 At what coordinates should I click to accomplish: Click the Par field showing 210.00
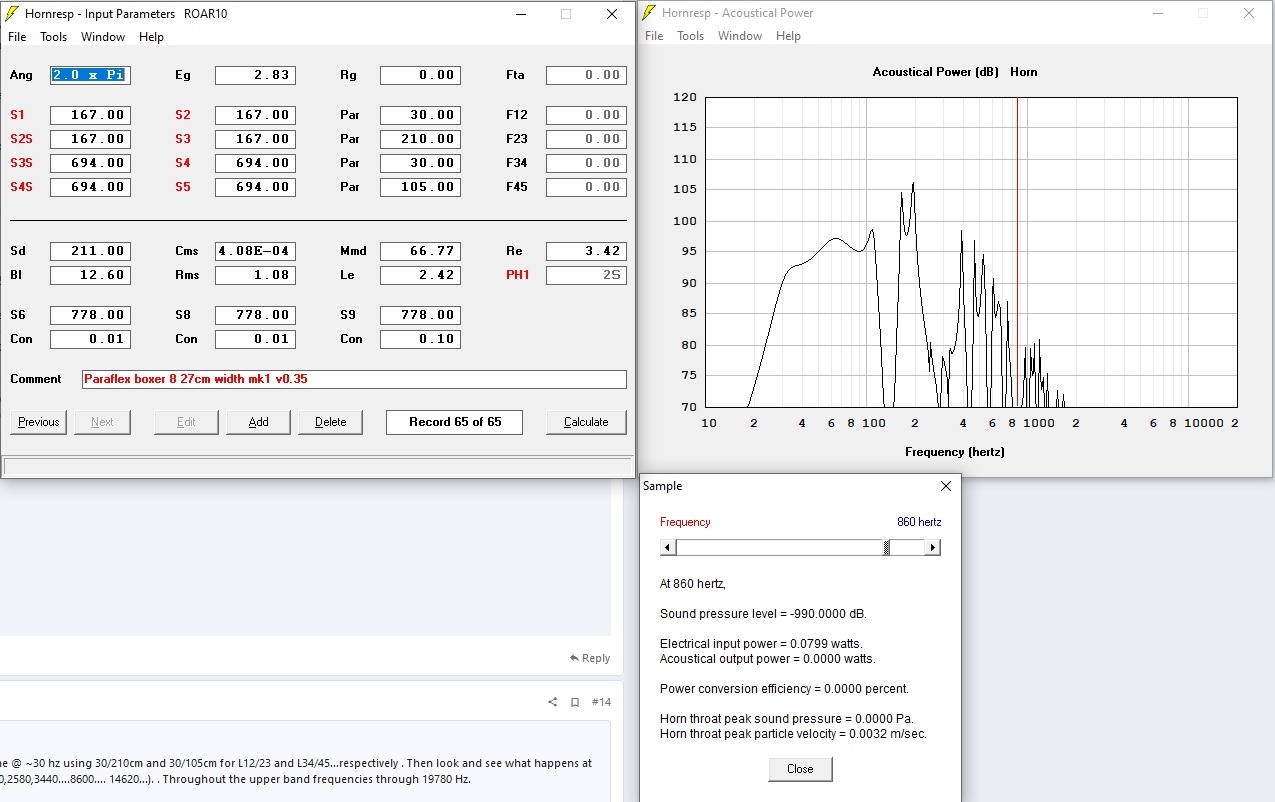click(x=420, y=139)
